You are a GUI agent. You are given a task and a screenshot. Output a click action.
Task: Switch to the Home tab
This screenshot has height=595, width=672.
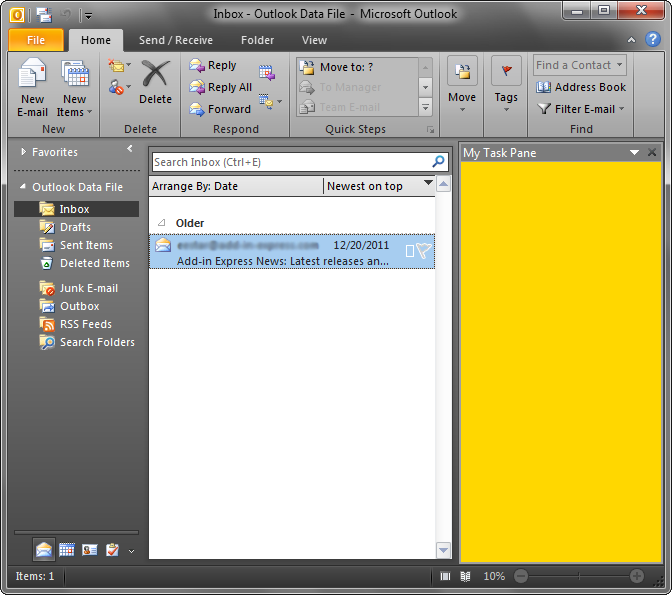click(96, 40)
